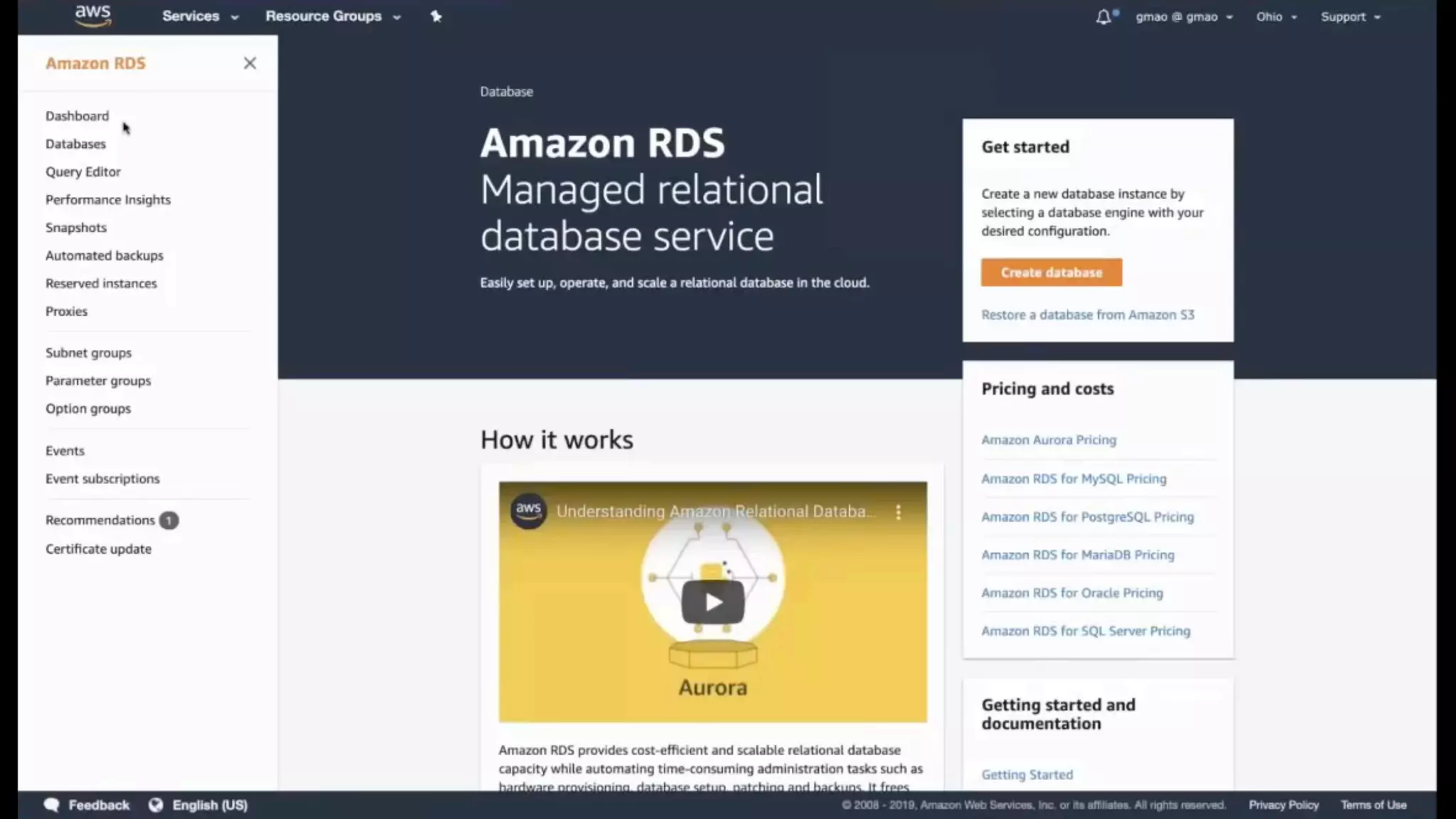Image resolution: width=1456 pixels, height=819 pixels.
Task: Open video options three-dot menu
Action: pyautogui.click(x=898, y=512)
